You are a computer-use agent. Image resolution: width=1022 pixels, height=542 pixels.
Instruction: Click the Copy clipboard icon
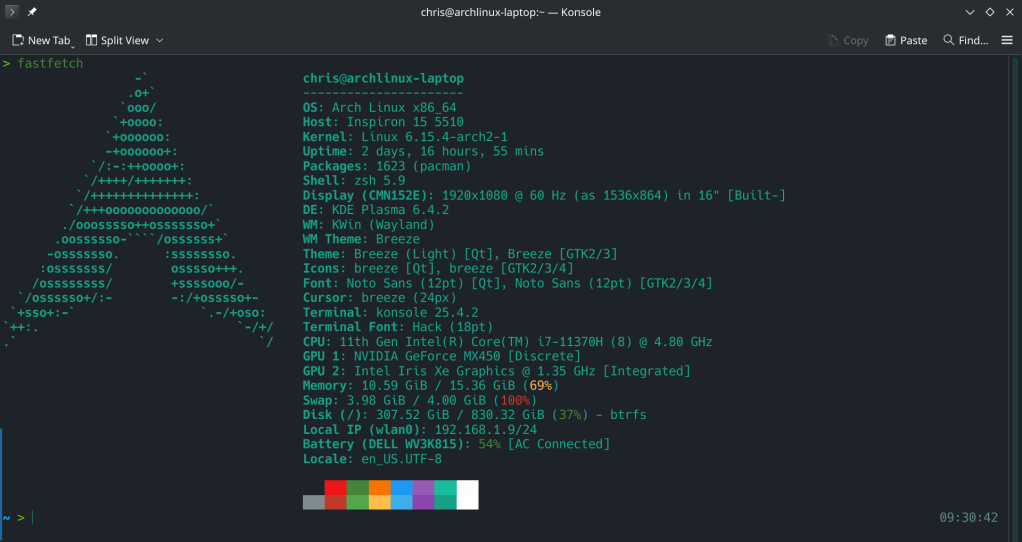(834, 40)
